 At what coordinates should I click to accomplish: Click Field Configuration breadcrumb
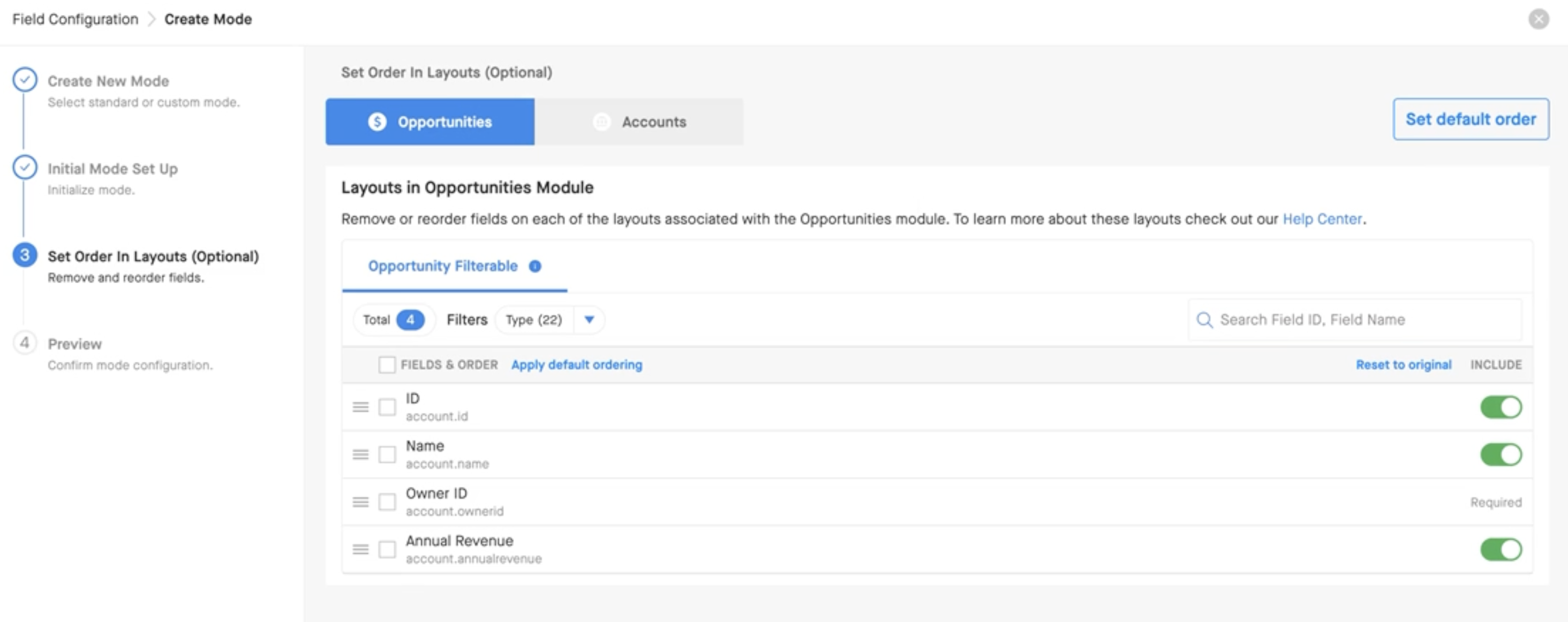click(x=76, y=19)
